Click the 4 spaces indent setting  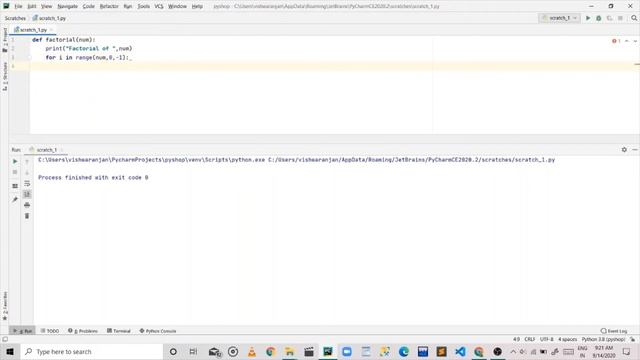567,339
